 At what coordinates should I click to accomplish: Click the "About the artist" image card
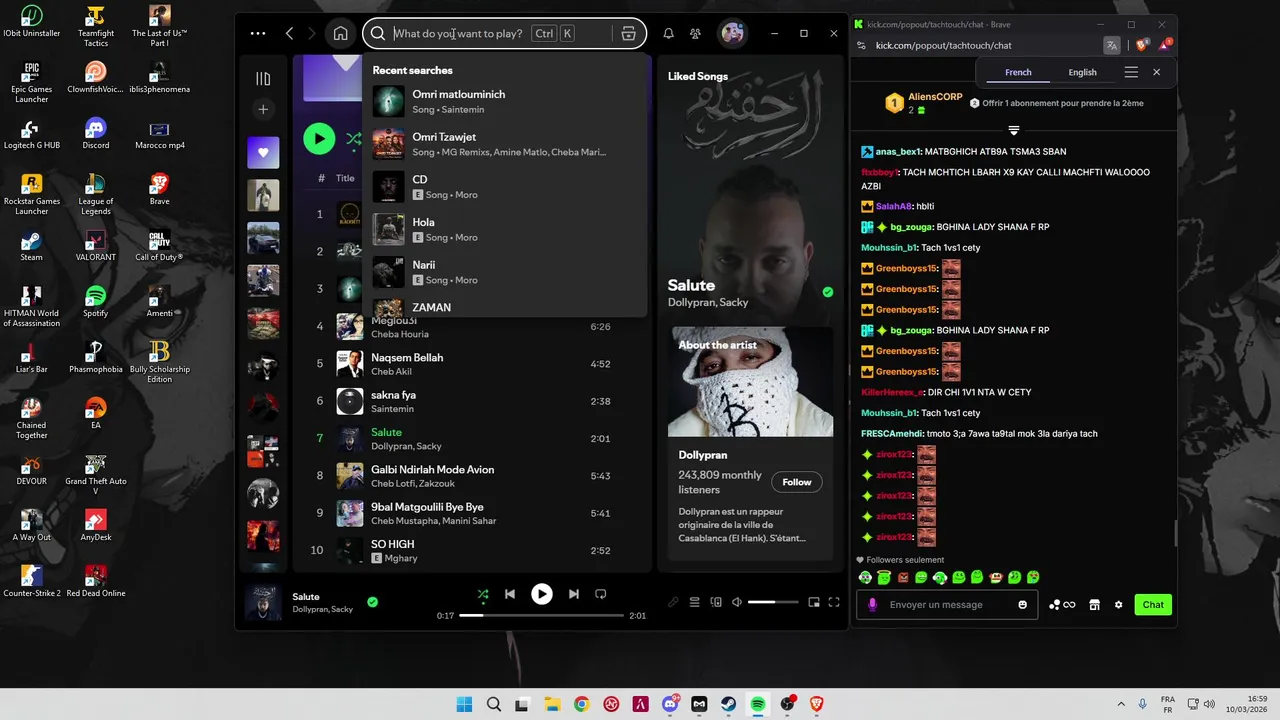tap(750, 381)
